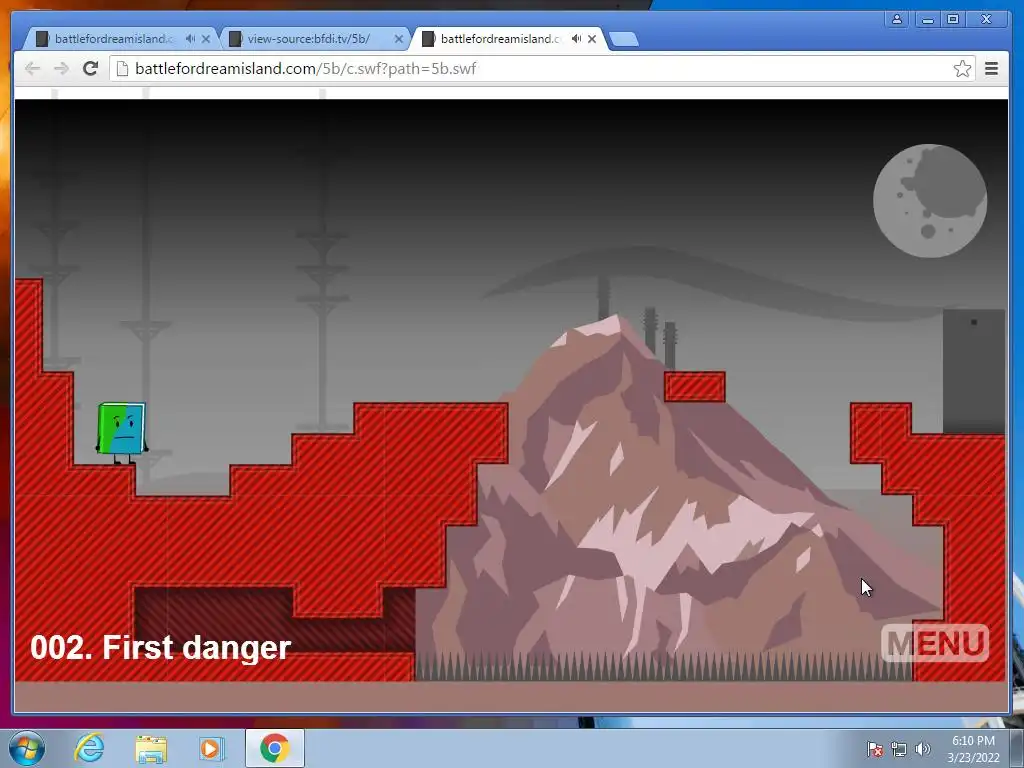
Task: Close the active third tab
Action: point(592,39)
